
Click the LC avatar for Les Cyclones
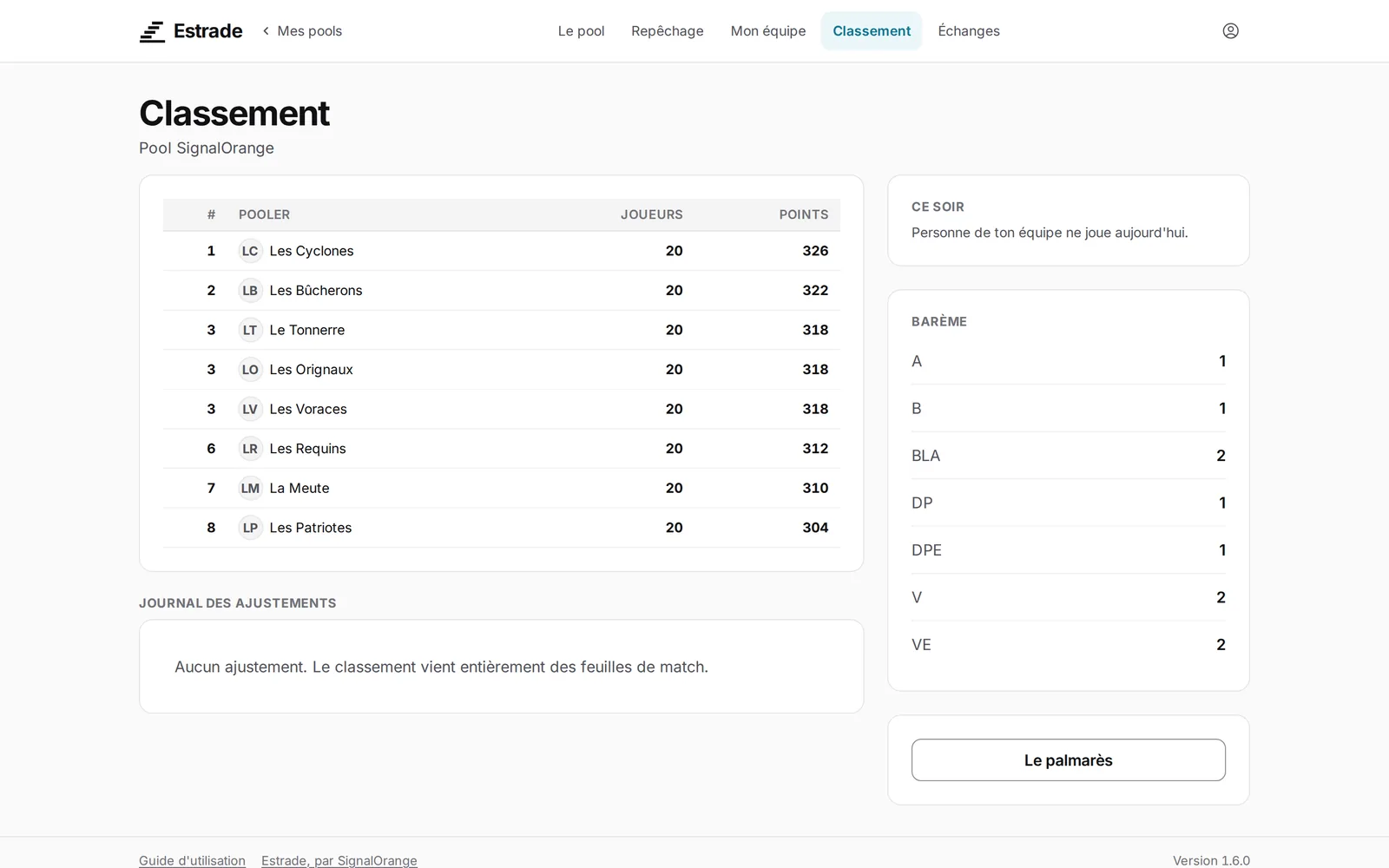coord(250,251)
